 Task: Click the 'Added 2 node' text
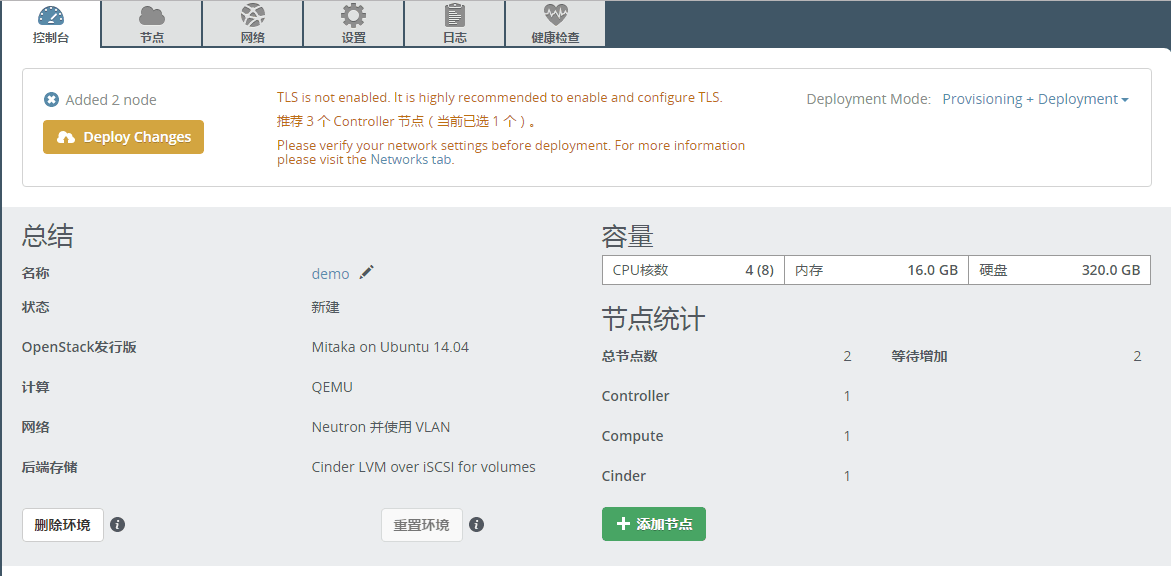click(x=111, y=100)
